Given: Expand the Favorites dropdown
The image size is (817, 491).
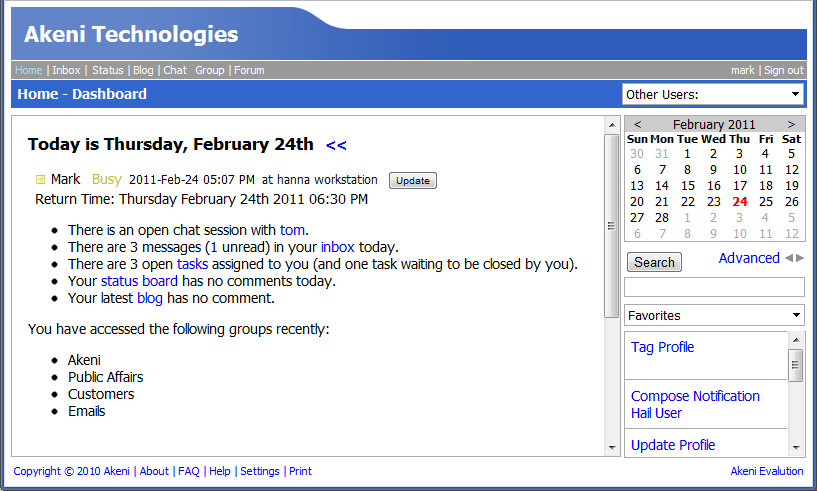Looking at the screenshot, I should pos(714,315).
